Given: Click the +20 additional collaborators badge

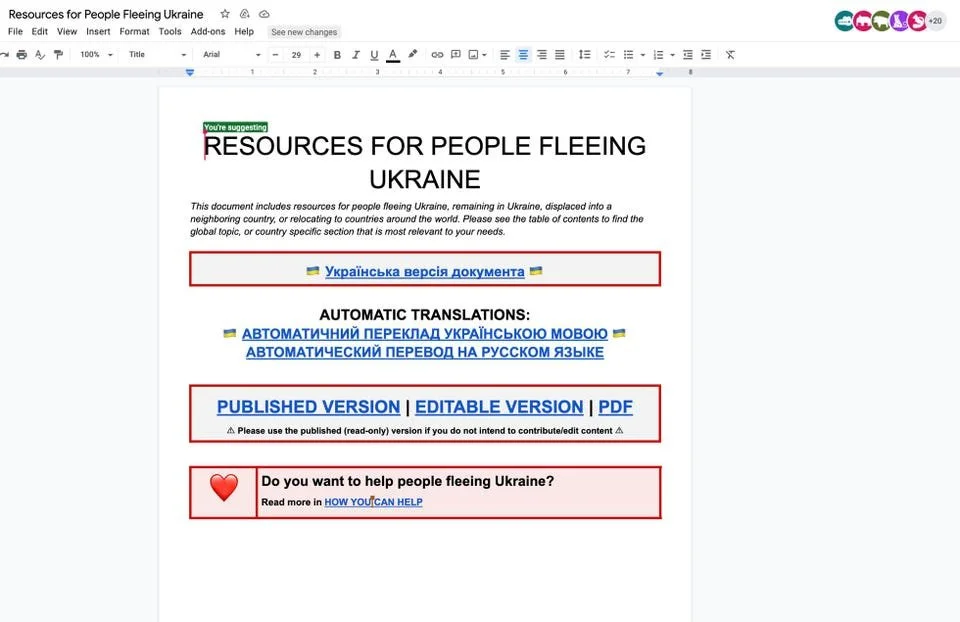Looking at the screenshot, I should 936,21.
